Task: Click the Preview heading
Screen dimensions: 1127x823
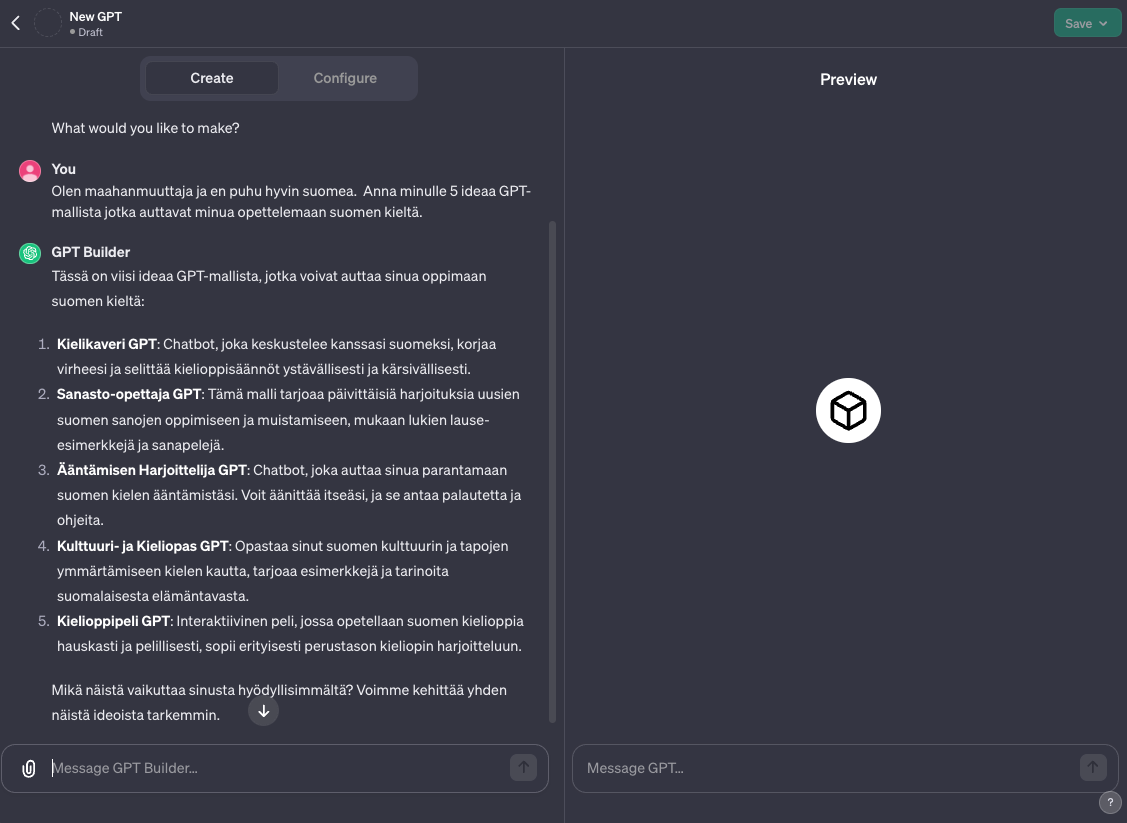Action: (x=848, y=80)
